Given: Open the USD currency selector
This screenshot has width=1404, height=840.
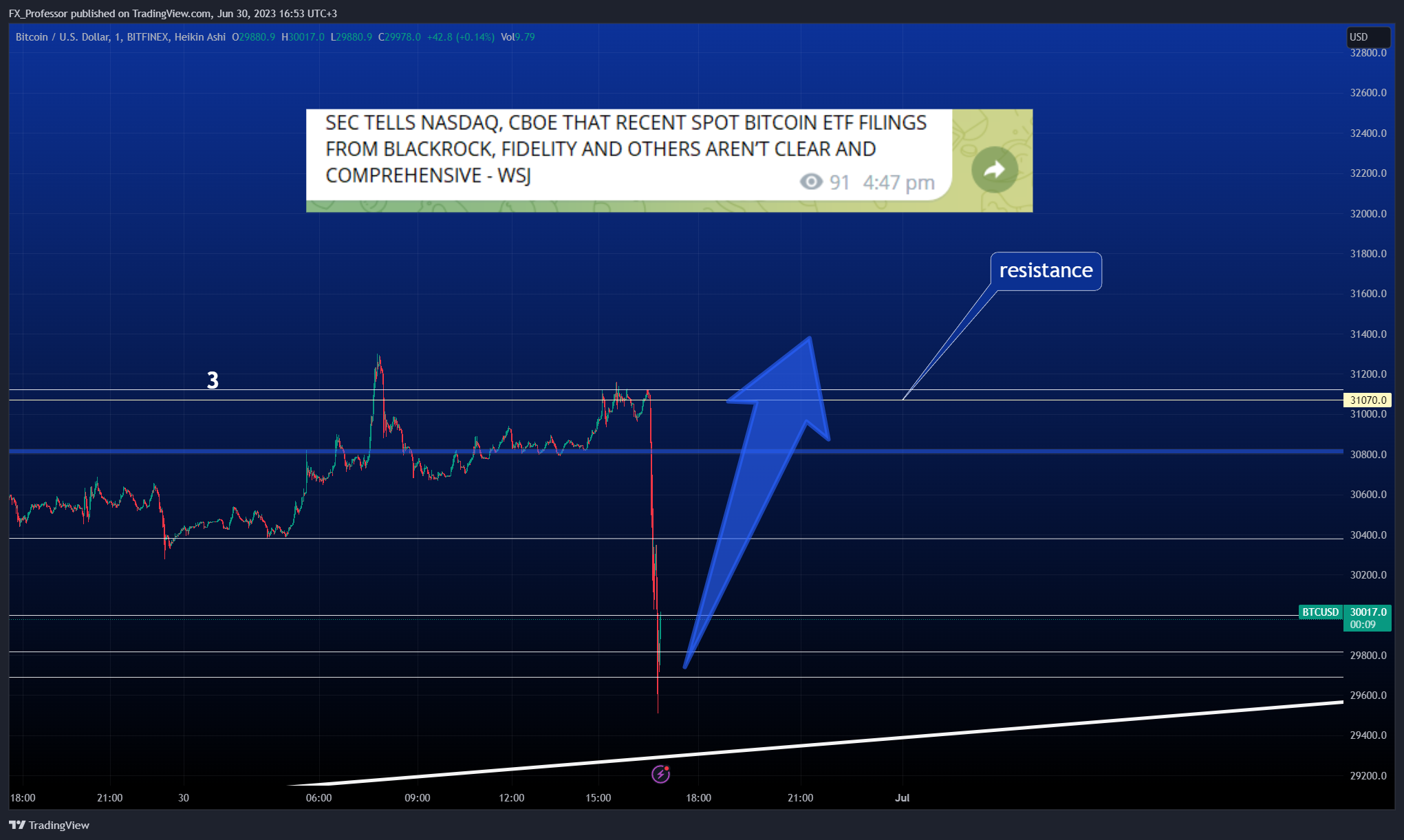Looking at the screenshot, I should [x=1368, y=36].
